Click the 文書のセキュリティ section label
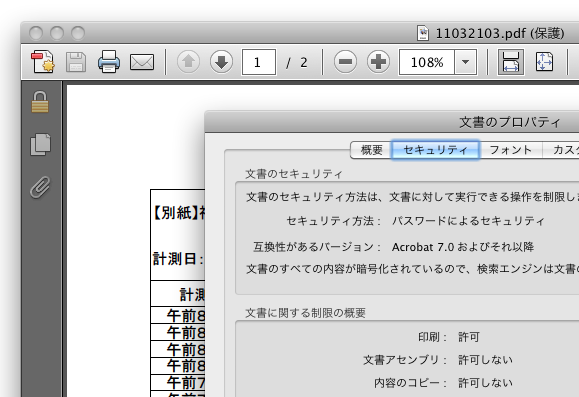579x397 pixels. (294, 174)
